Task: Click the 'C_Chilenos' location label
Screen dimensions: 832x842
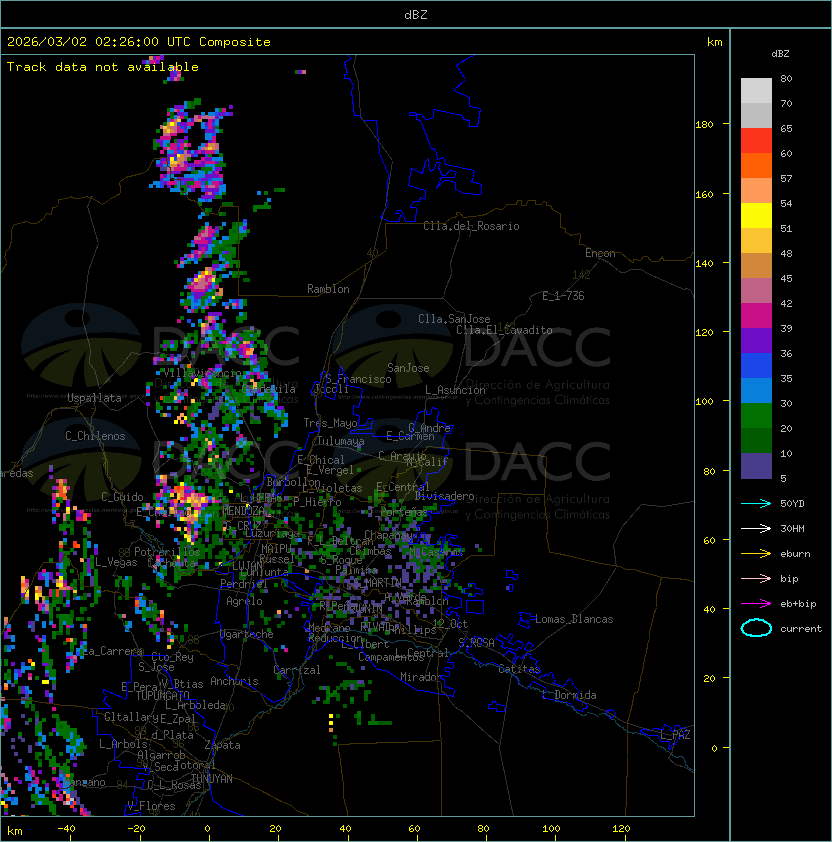Action: click(95, 436)
